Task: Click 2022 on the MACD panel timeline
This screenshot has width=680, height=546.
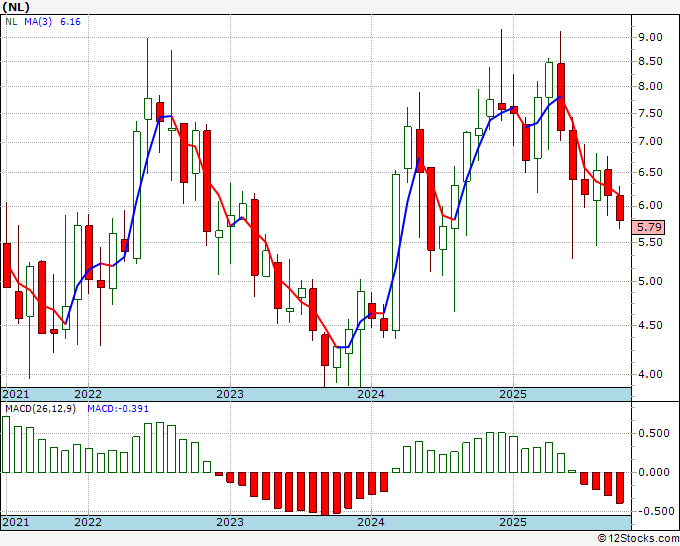Action: coord(88,522)
